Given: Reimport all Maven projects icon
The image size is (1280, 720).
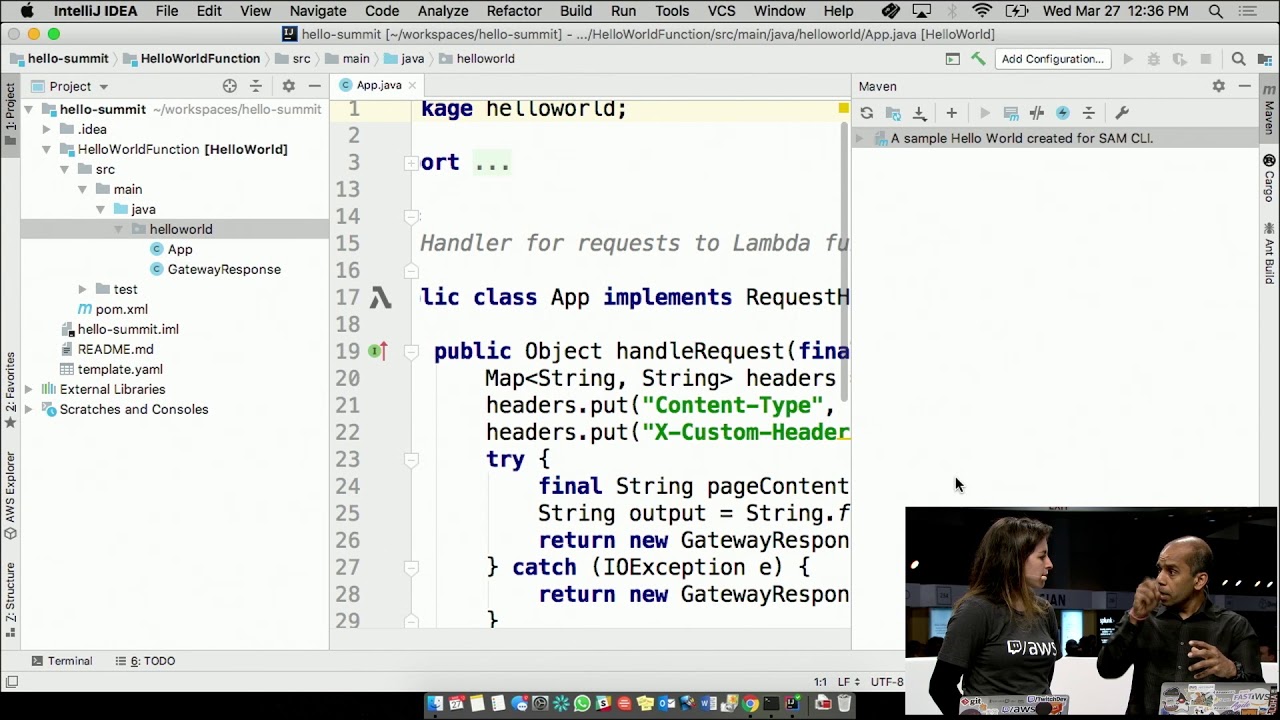Looking at the screenshot, I should 867,113.
